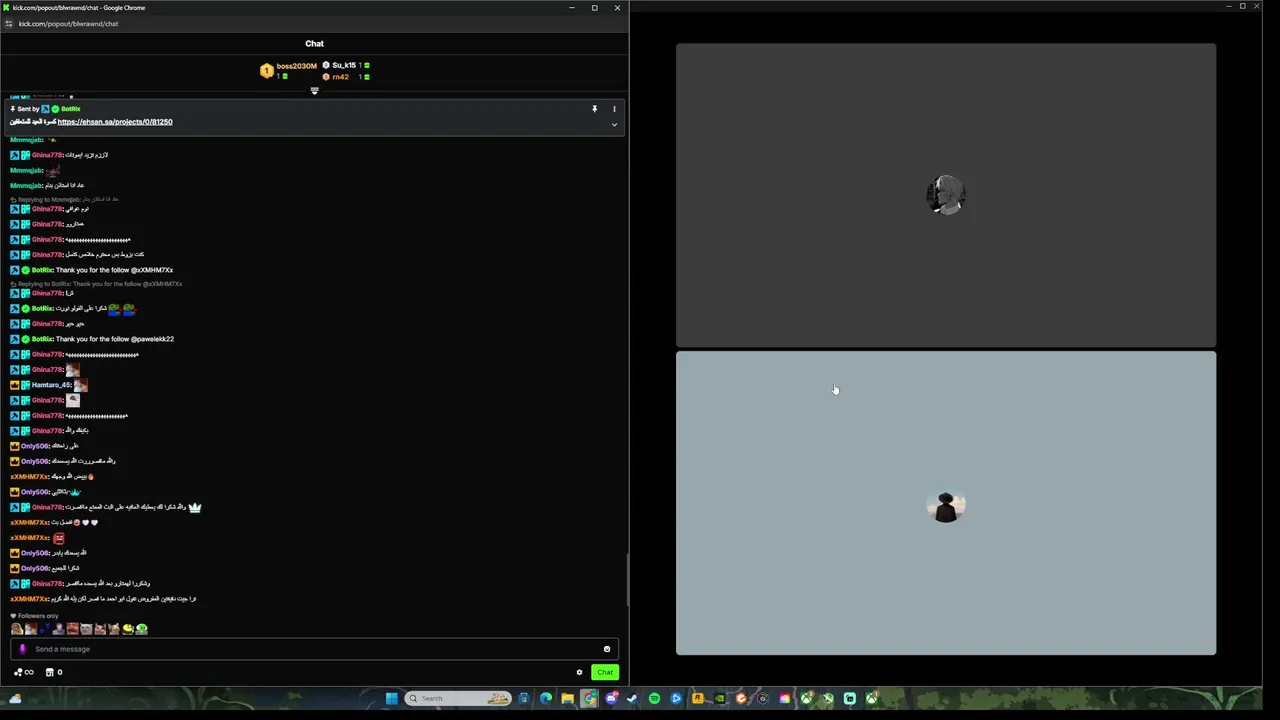Click the gold rank 1 badge
The width and height of the screenshot is (1280, 720).
tap(266, 71)
